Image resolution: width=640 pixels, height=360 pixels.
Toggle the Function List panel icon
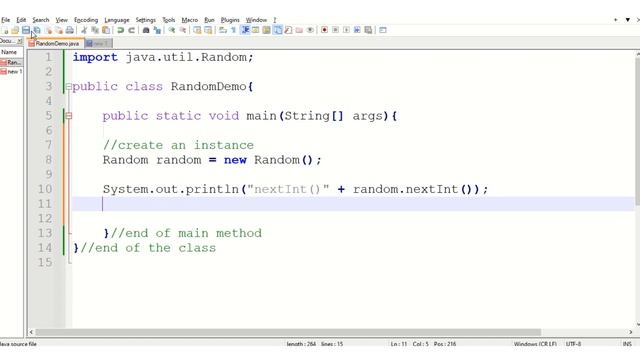288,30
